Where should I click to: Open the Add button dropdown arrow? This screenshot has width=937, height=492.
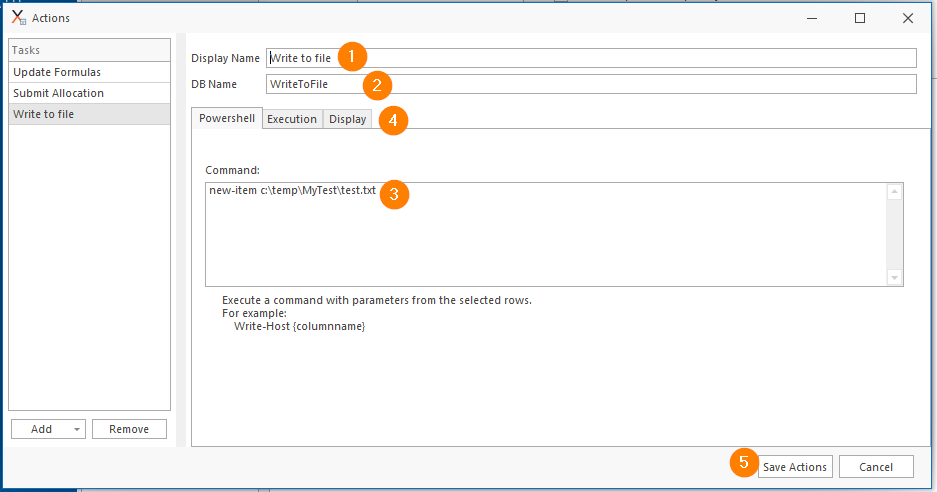tap(77, 429)
